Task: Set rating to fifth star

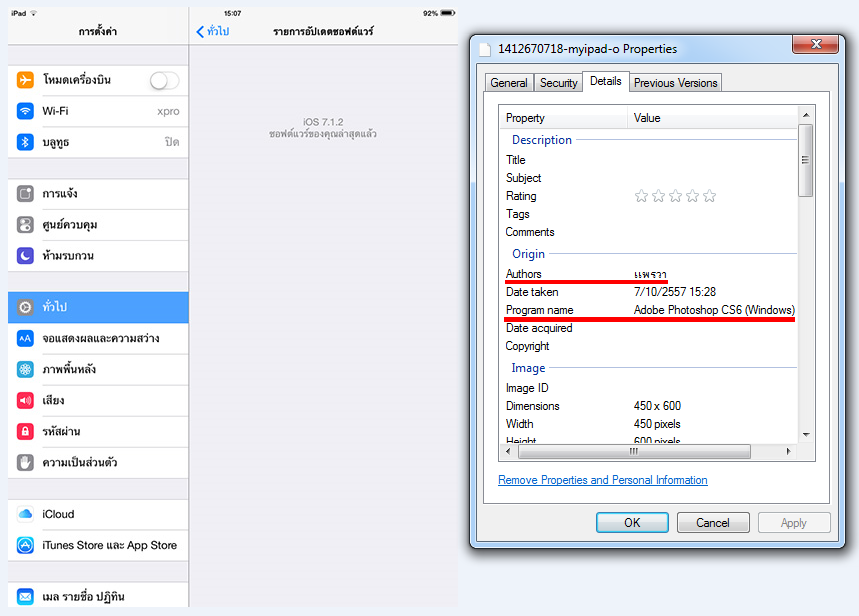Action: (x=709, y=196)
